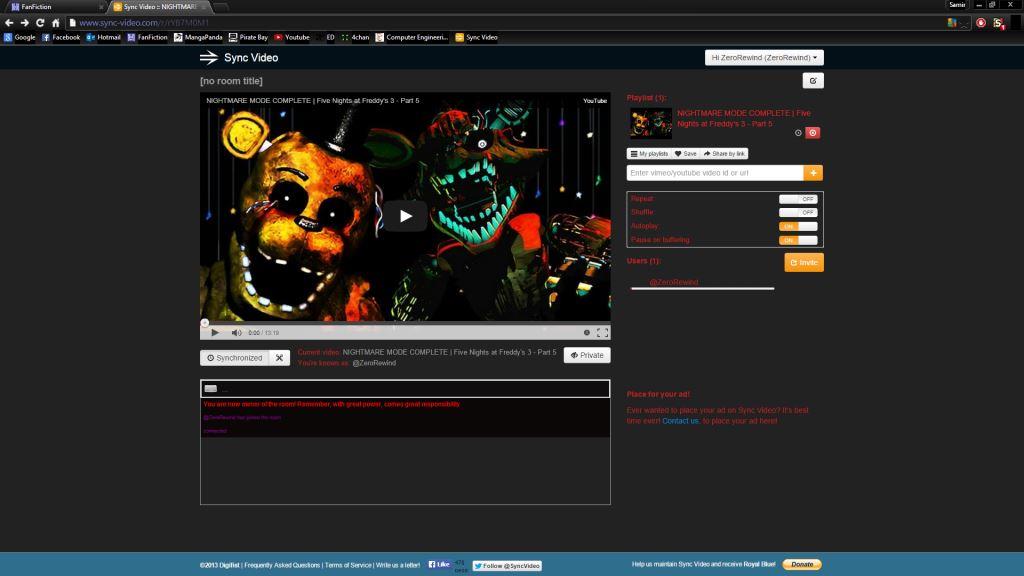Viewport: 1024px width, 576px height.
Task: Open Frequently Asked Questions link
Action: (x=282, y=565)
